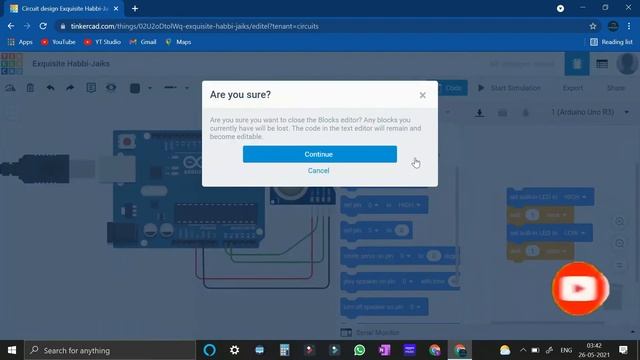640x360 pixels.
Task: Select the 'Circuit design Exquisite Habbi' tab
Action: [64, 9]
